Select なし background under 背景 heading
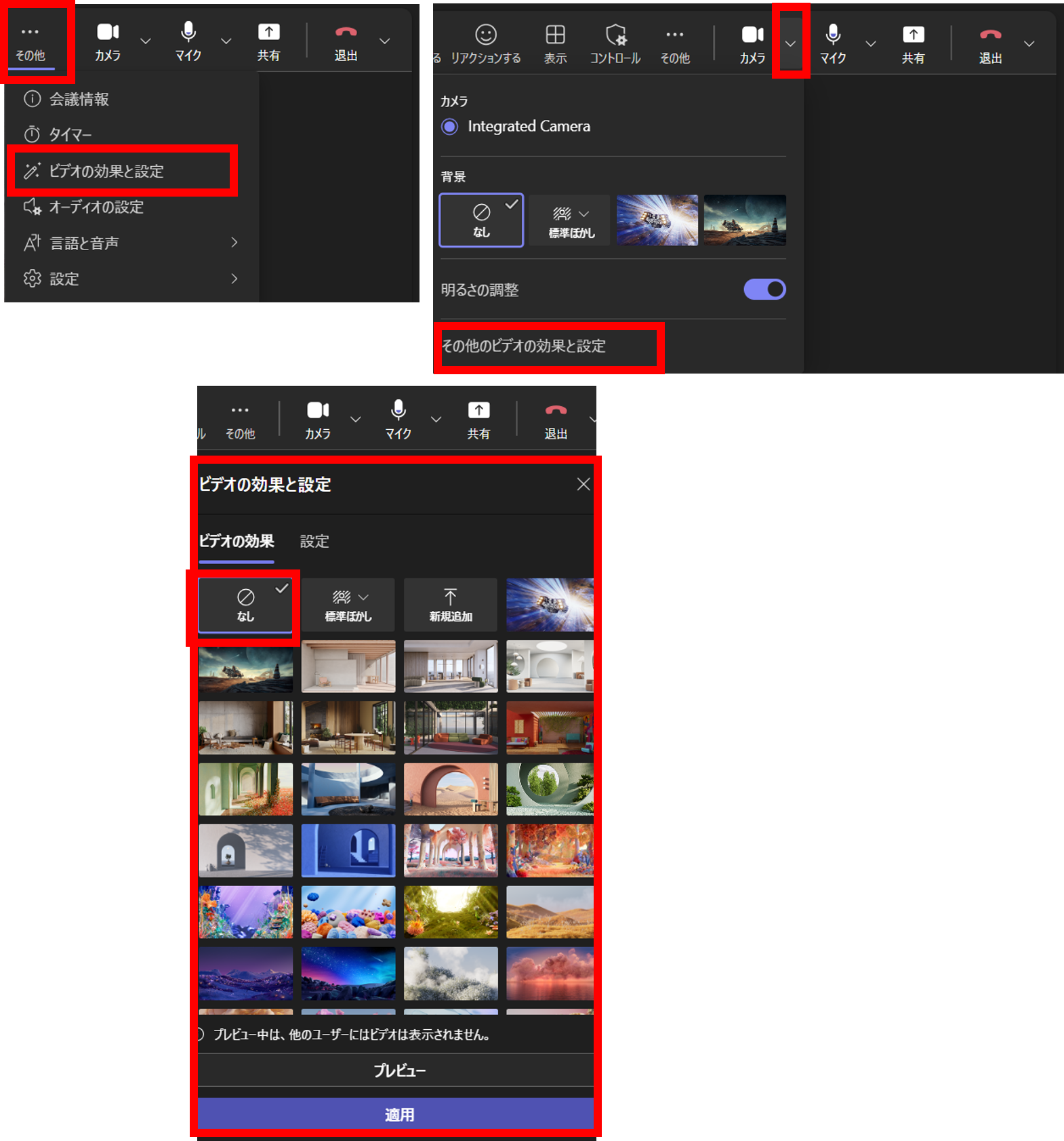This screenshot has height=1141, width=1064. pos(481,220)
